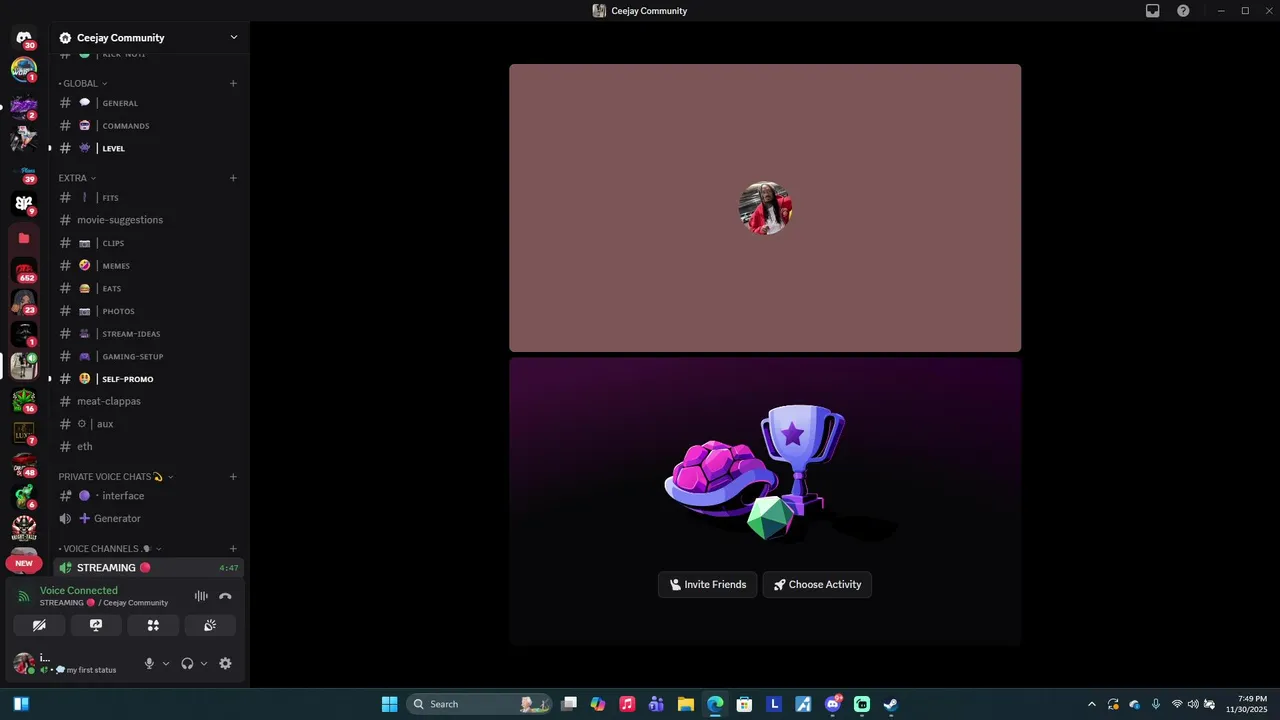
Task: Open Discord direct messages home icon
Action: (24, 38)
